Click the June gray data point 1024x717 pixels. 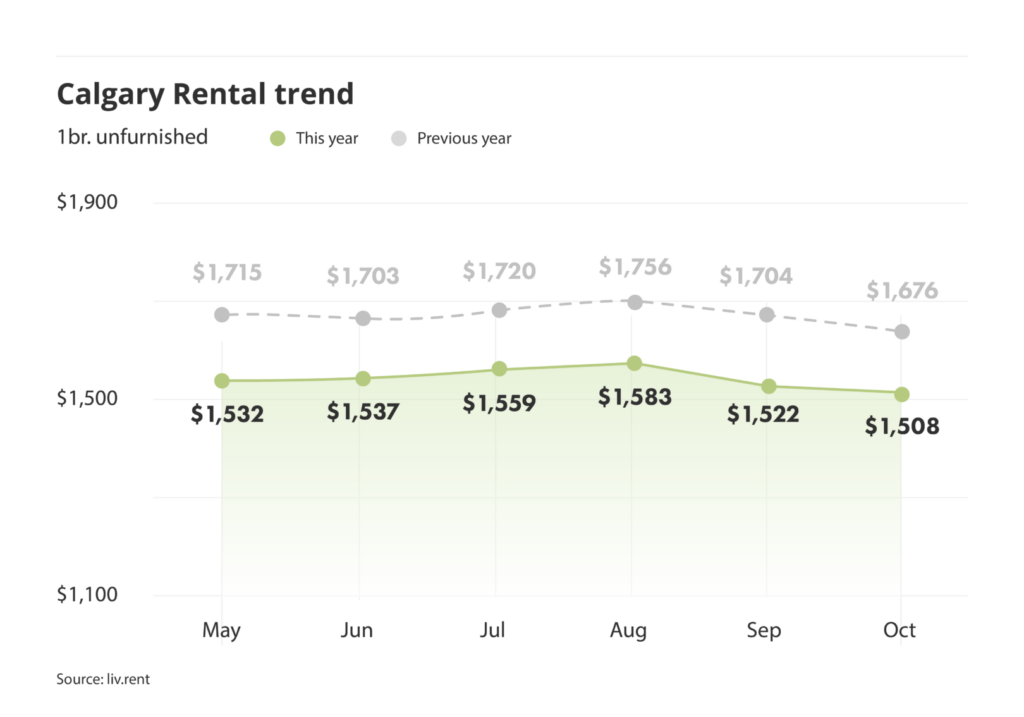364,318
